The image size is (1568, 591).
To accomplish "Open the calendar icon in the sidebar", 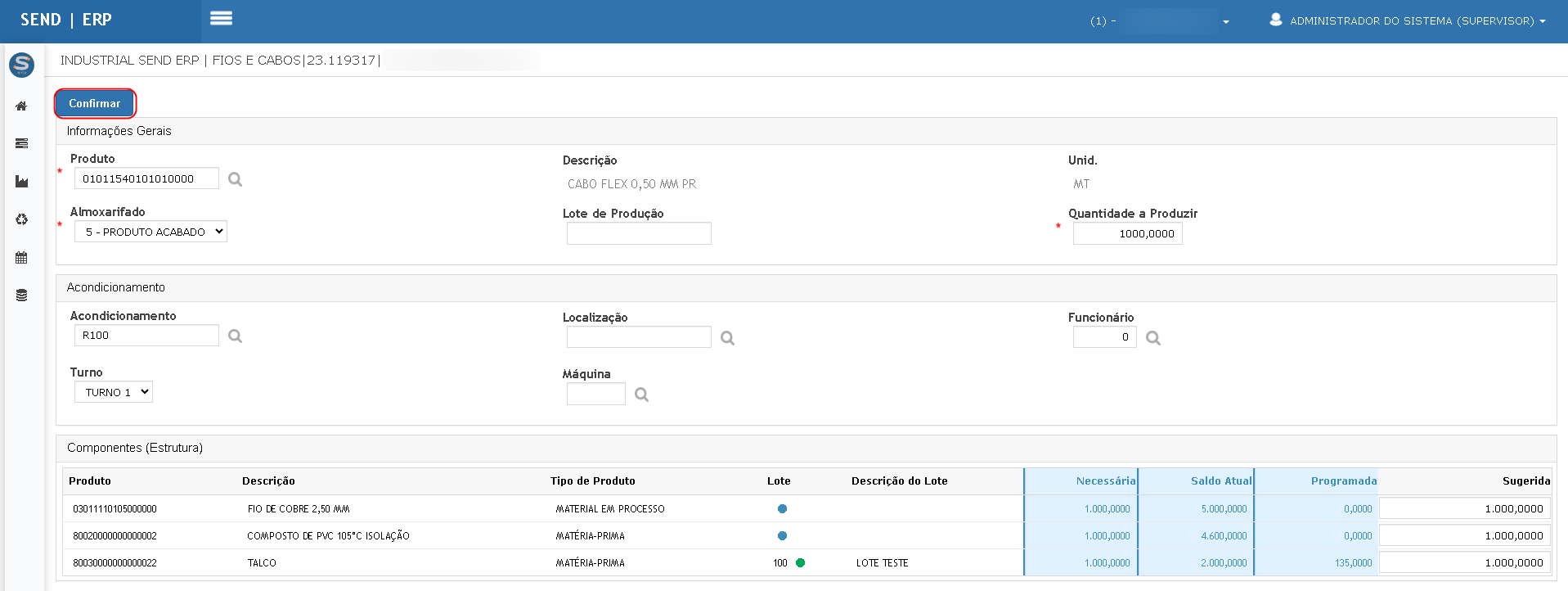I will pyautogui.click(x=21, y=258).
